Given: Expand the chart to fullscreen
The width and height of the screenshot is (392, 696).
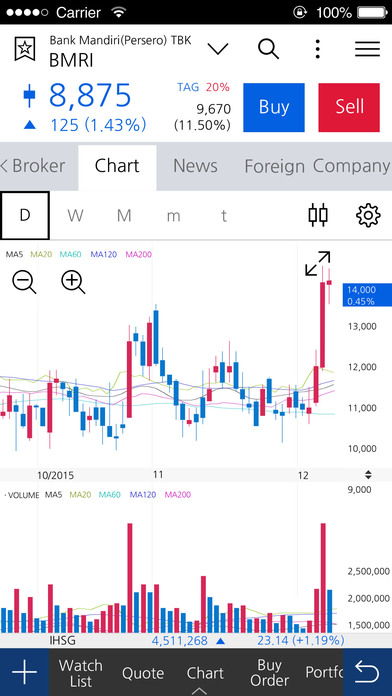Looking at the screenshot, I should (x=318, y=263).
